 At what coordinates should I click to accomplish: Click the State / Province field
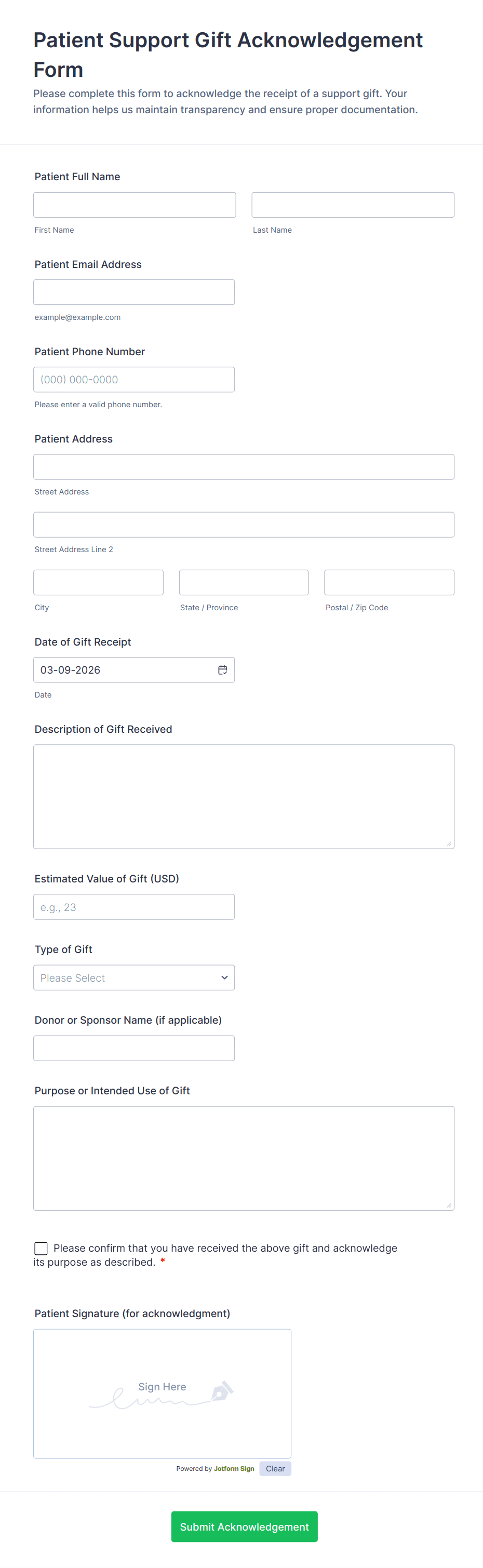[x=244, y=583]
